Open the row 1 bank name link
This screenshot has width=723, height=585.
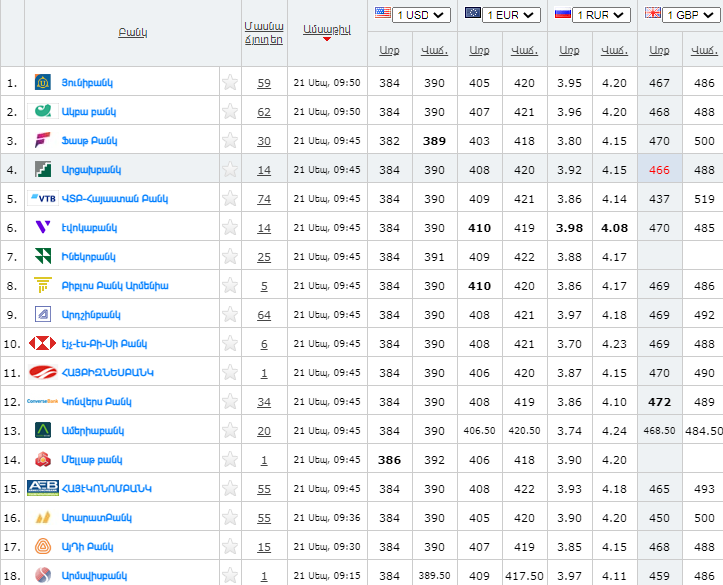tap(87, 83)
